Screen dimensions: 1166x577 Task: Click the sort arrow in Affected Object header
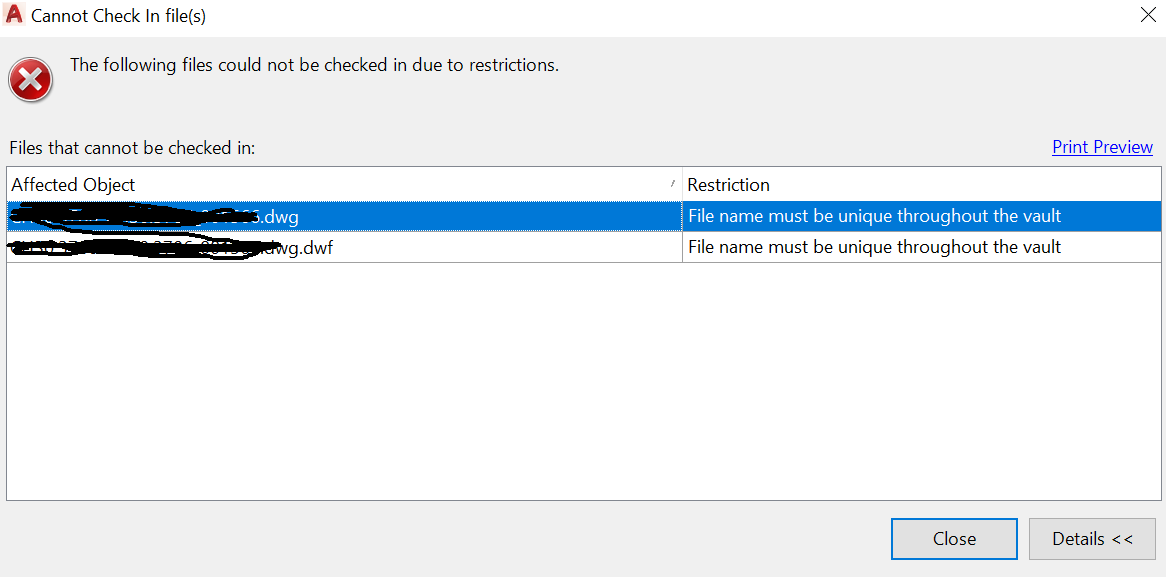(672, 184)
